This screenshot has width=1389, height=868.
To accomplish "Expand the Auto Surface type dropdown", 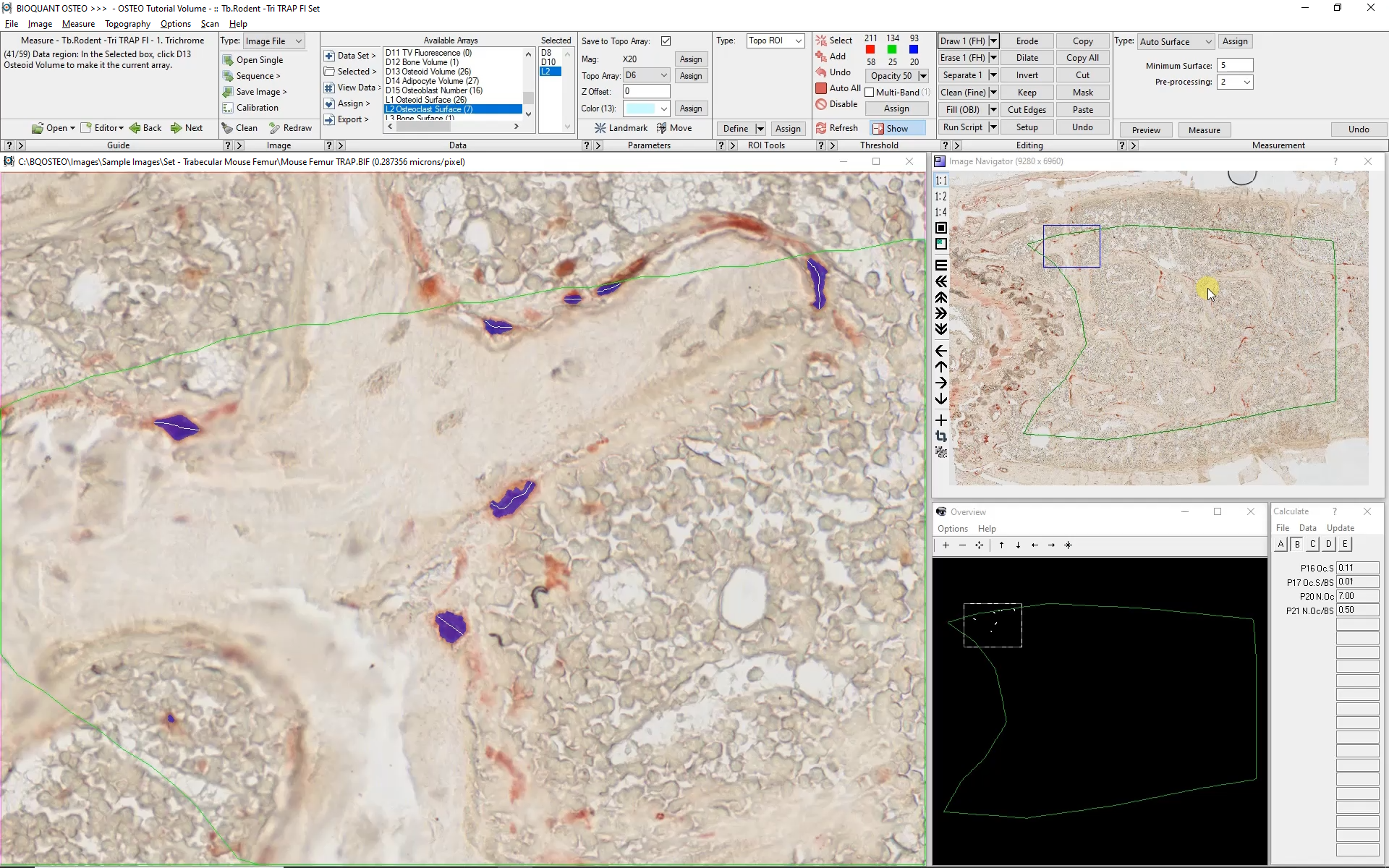I will coord(1208,42).
